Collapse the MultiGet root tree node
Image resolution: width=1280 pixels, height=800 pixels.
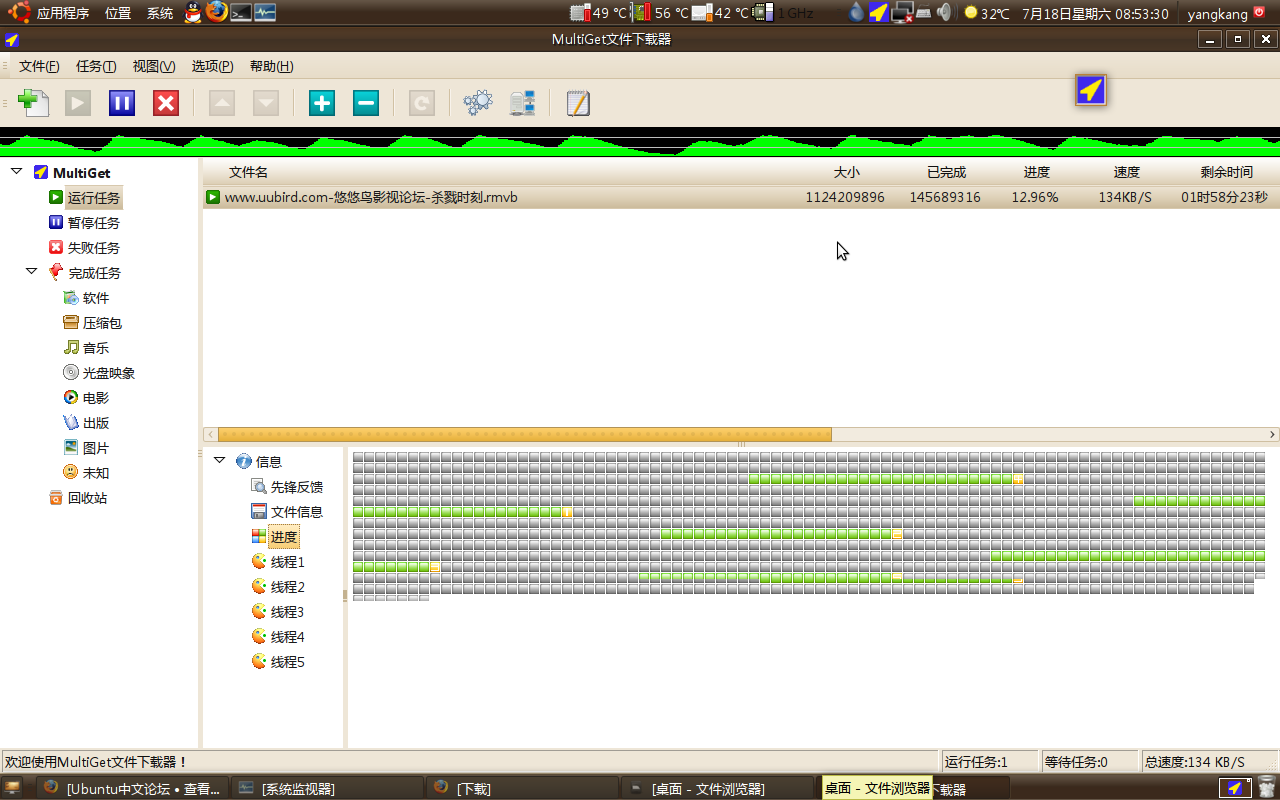click(16, 172)
